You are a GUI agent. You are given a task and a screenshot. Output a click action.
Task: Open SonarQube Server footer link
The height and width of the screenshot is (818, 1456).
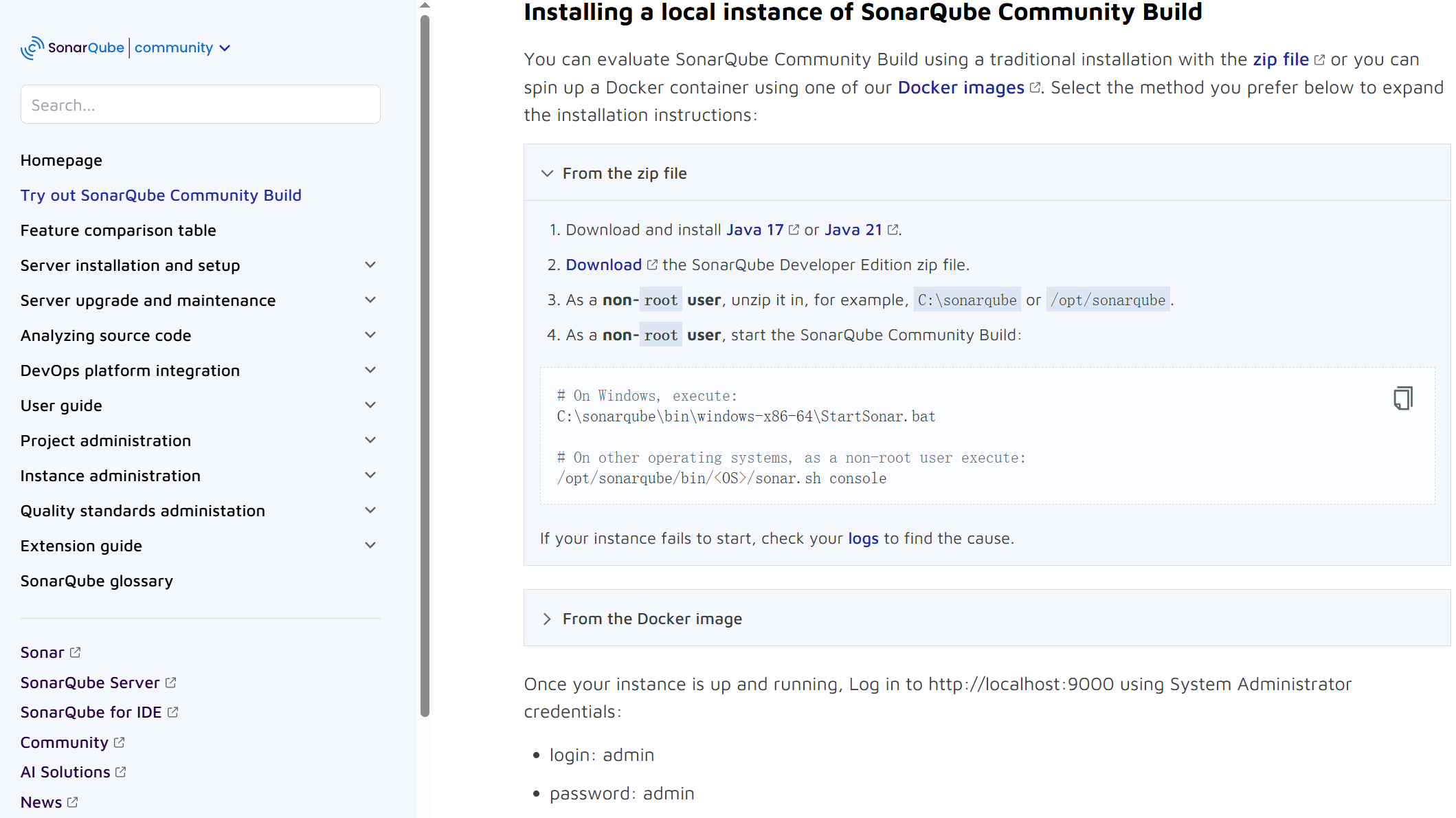pos(90,683)
